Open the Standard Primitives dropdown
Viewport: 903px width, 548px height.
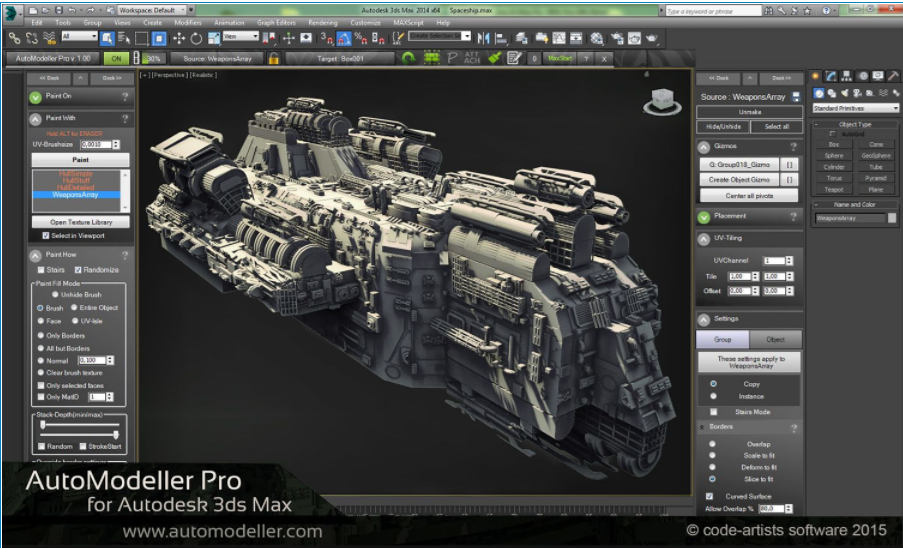[x=855, y=108]
